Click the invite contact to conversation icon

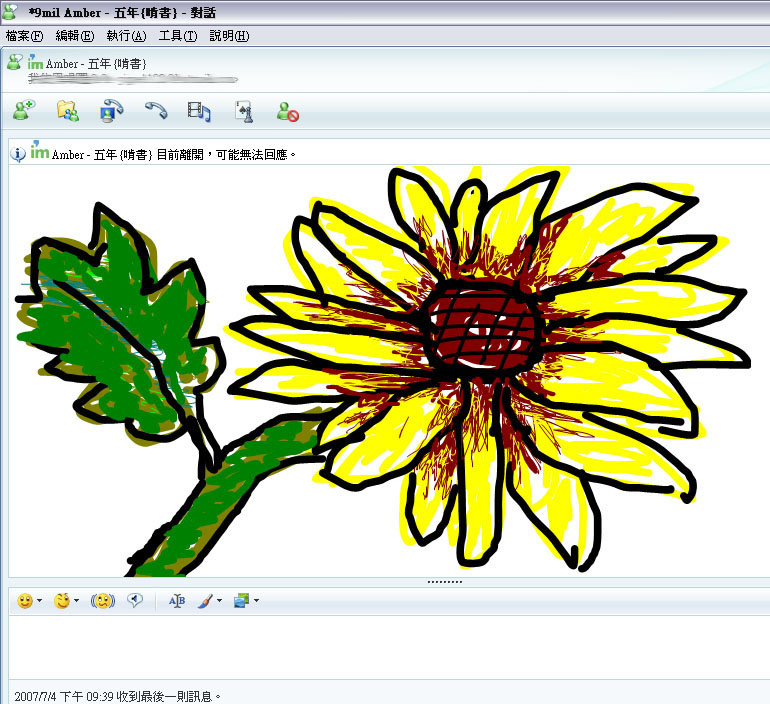click(x=24, y=110)
